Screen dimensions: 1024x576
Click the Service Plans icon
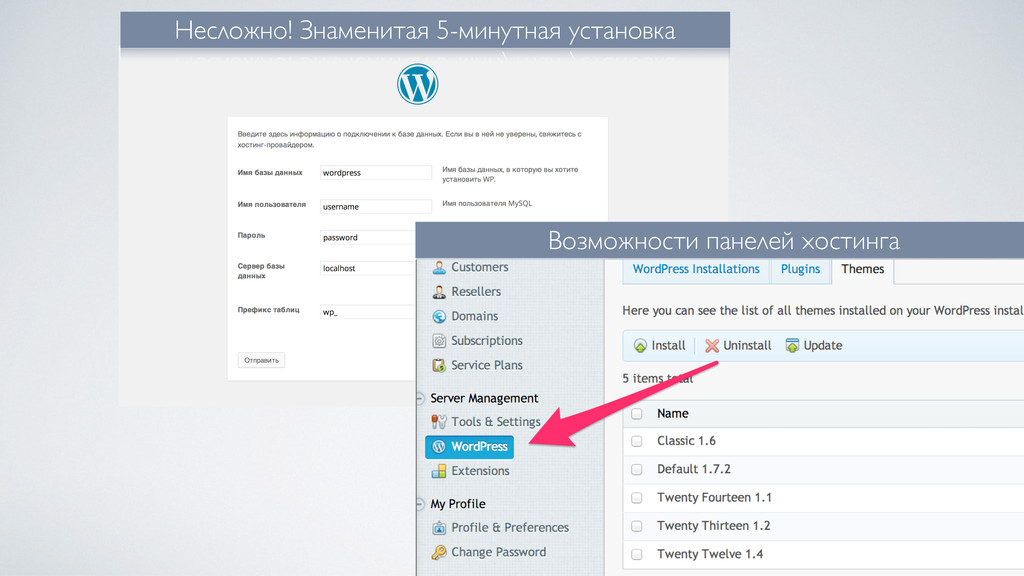[x=439, y=365]
